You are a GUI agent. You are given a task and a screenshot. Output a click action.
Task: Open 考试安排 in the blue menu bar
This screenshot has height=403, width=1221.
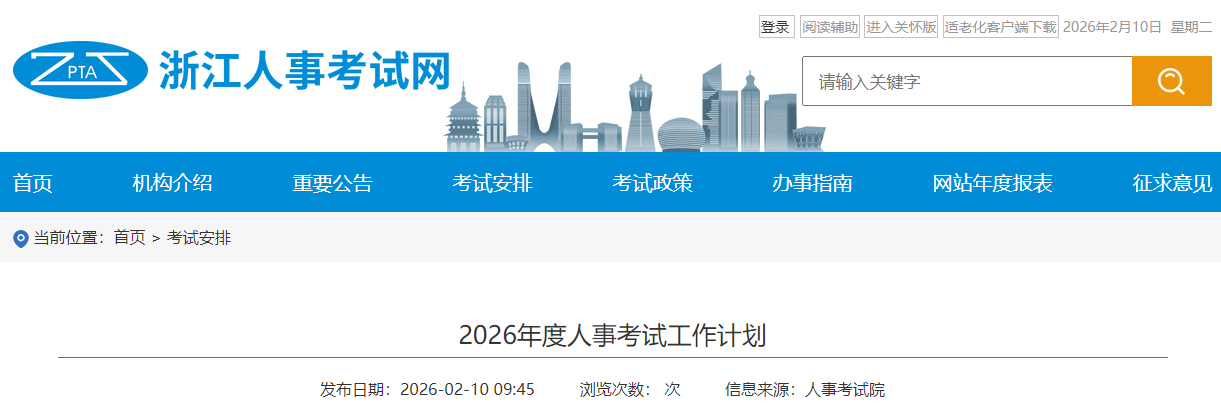point(492,183)
